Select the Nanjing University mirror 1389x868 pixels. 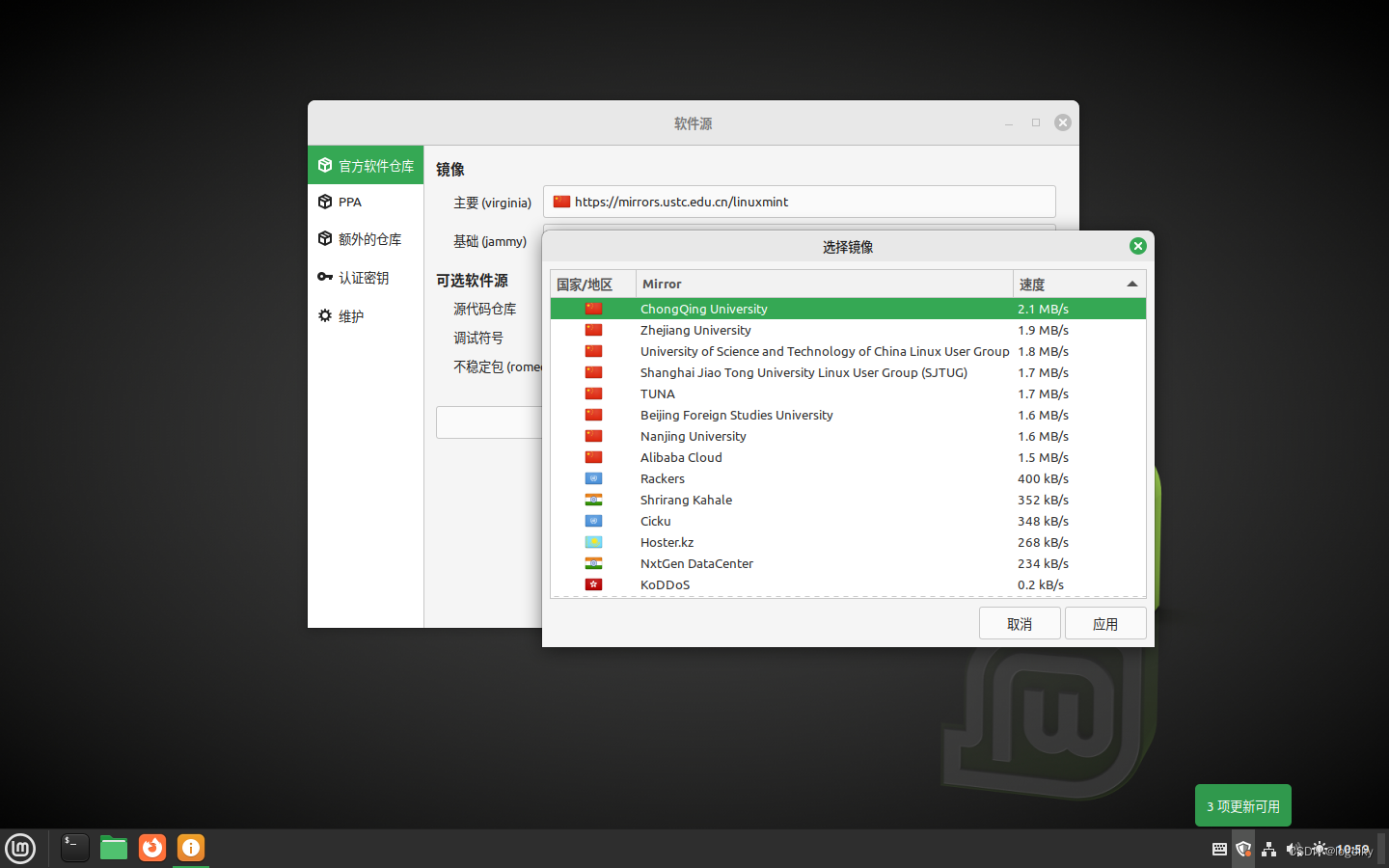848,436
